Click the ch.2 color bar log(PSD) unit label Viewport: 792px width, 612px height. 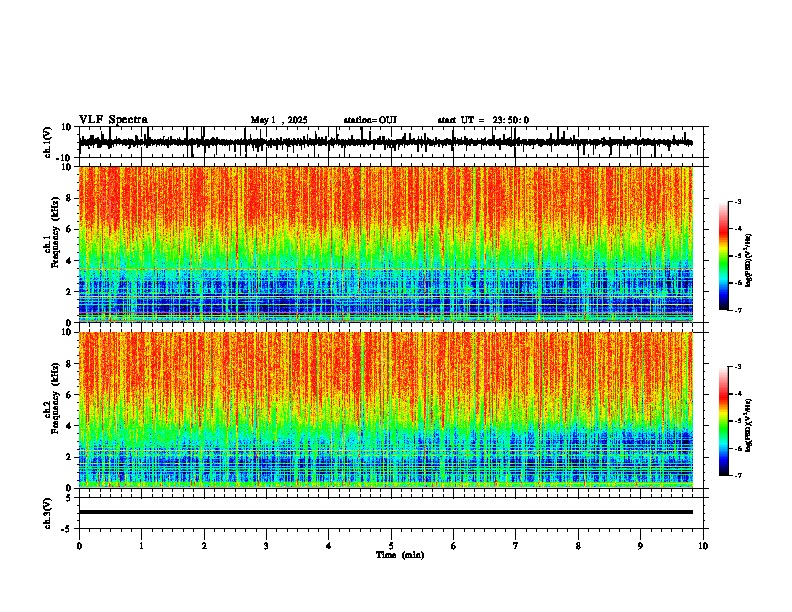click(x=749, y=425)
